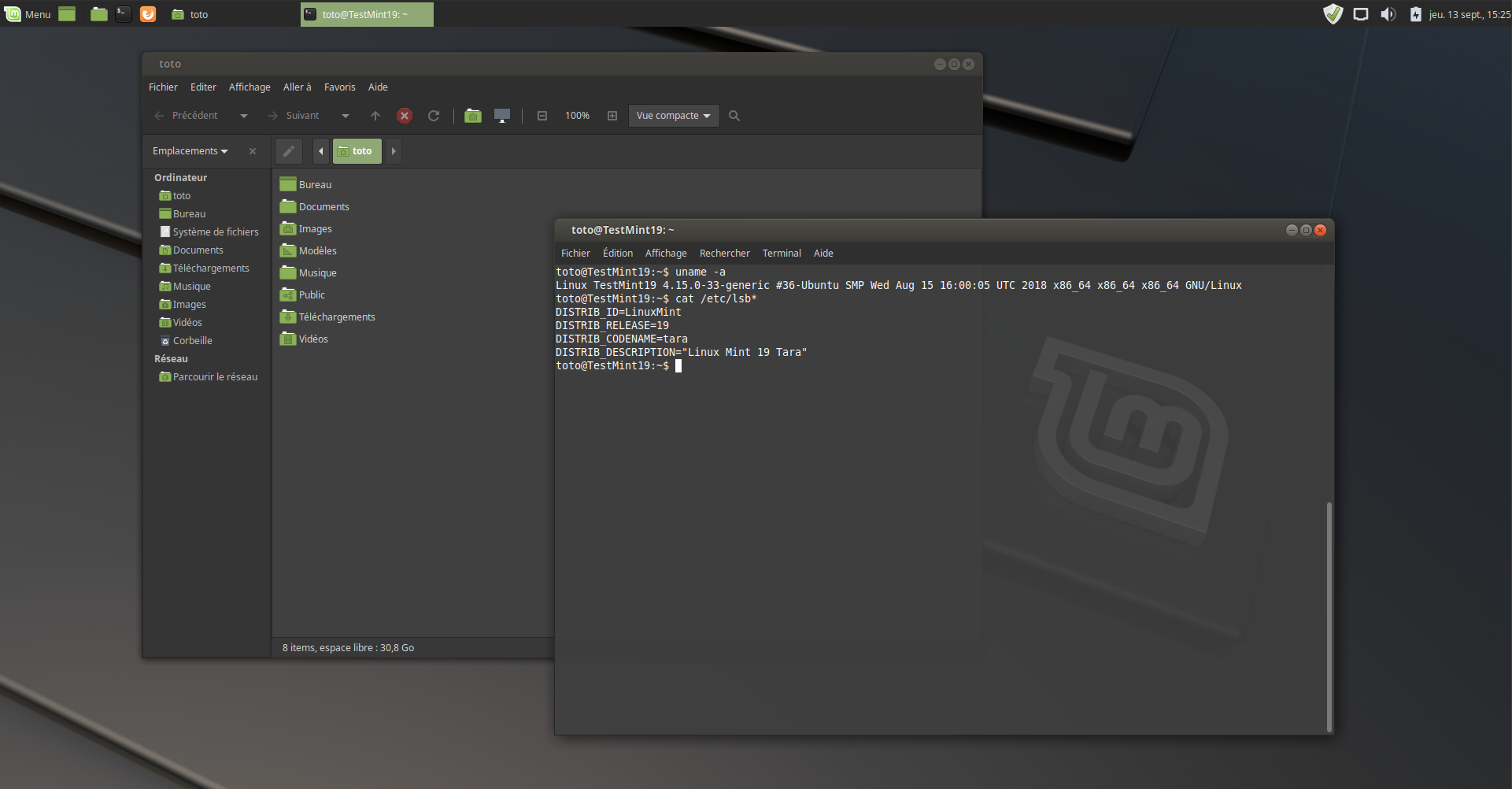Select Téléchargements in the sidebar
The image size is (1512, 789).
tap(210, 269)
